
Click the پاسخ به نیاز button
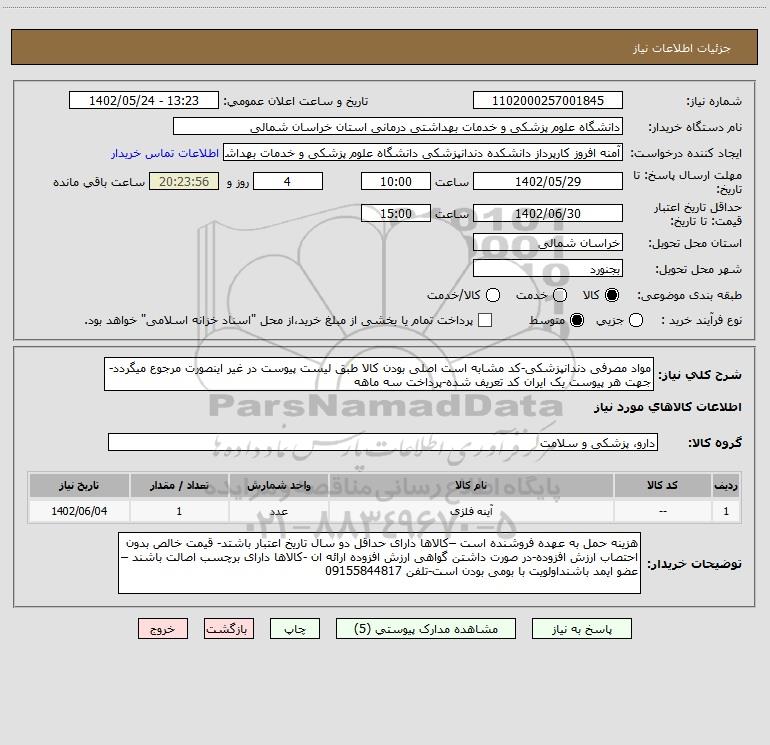pyautogui.click(x=581, y=629)
